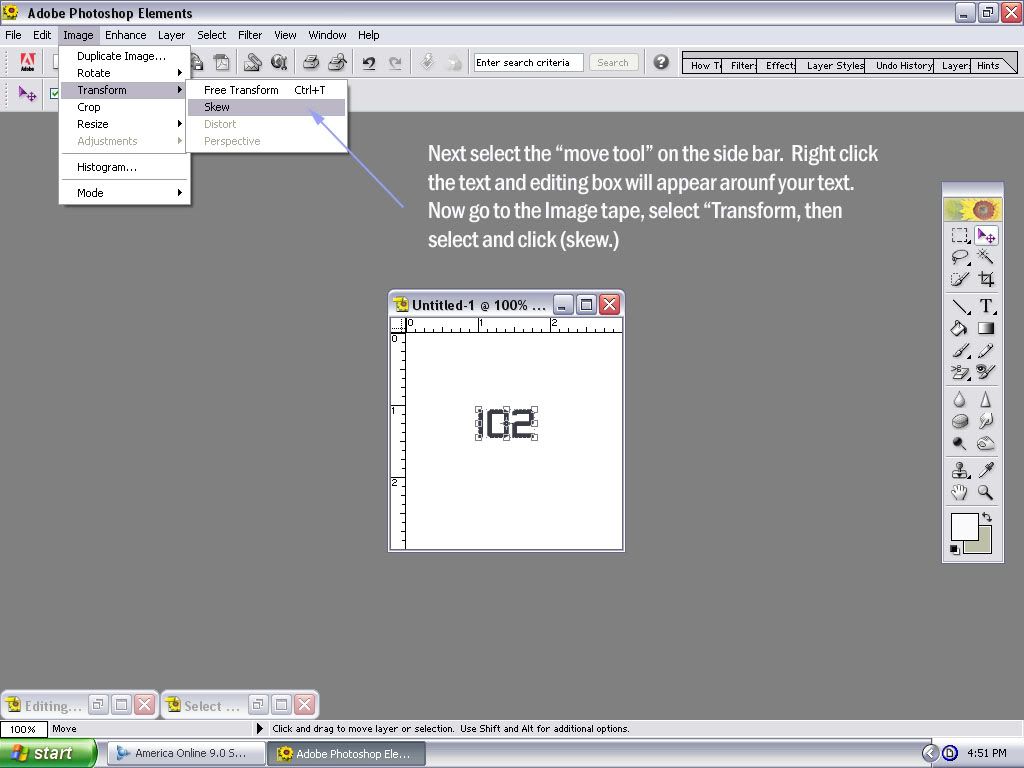The image size is (1024, 768).
Task: Select the Gradient tool
Action: (x=986, y=328)
